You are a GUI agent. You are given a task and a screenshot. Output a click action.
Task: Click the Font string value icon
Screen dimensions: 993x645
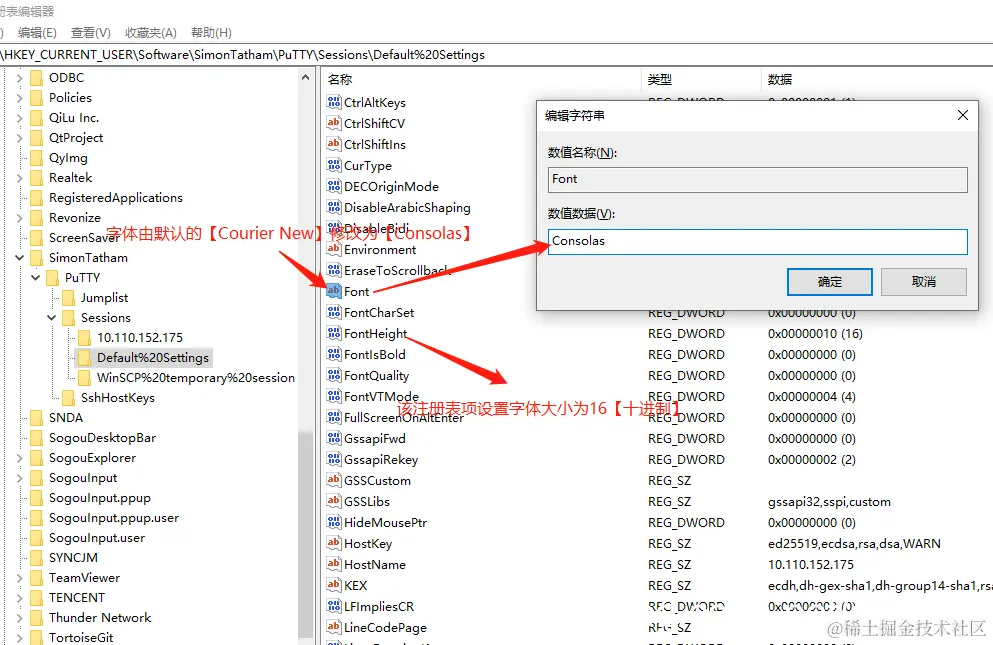(334, 291)
